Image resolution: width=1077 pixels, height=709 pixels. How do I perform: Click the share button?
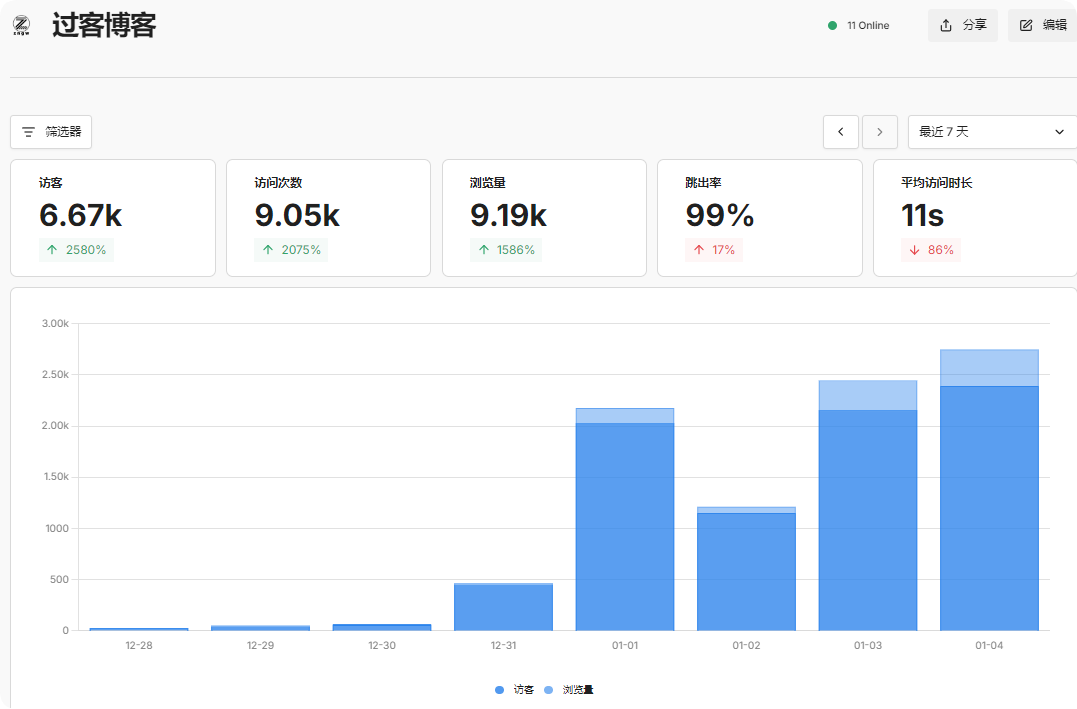(962, 25)
